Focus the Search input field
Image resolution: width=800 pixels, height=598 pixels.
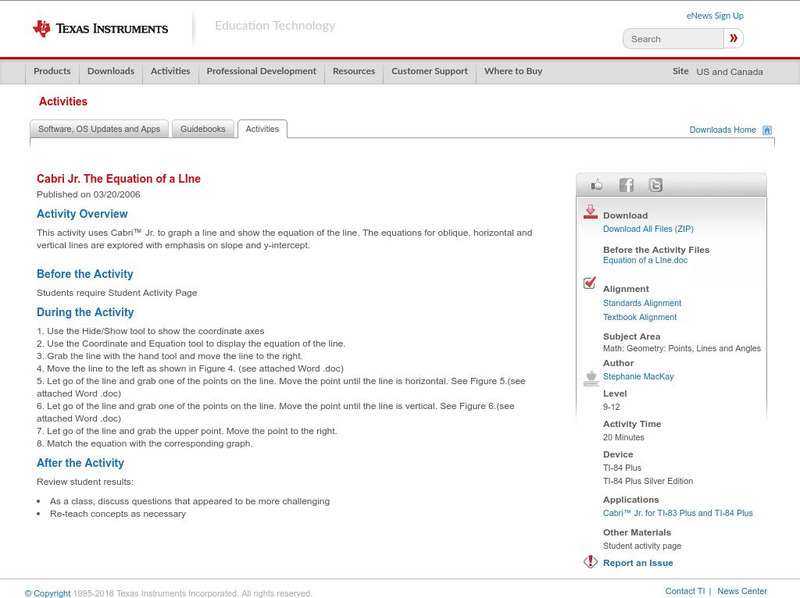673,39
